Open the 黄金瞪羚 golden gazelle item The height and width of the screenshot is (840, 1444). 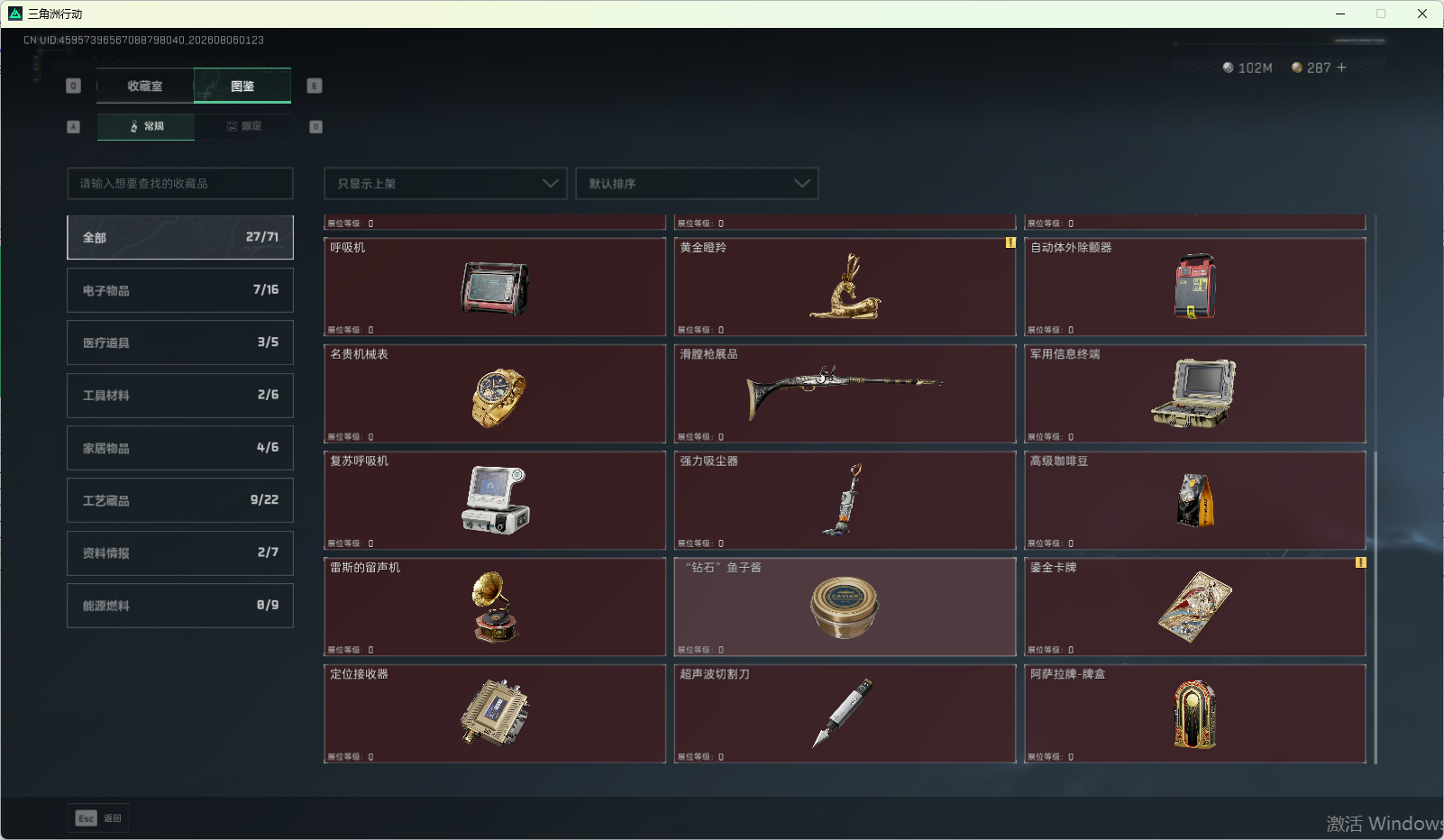tap(845, 287)
